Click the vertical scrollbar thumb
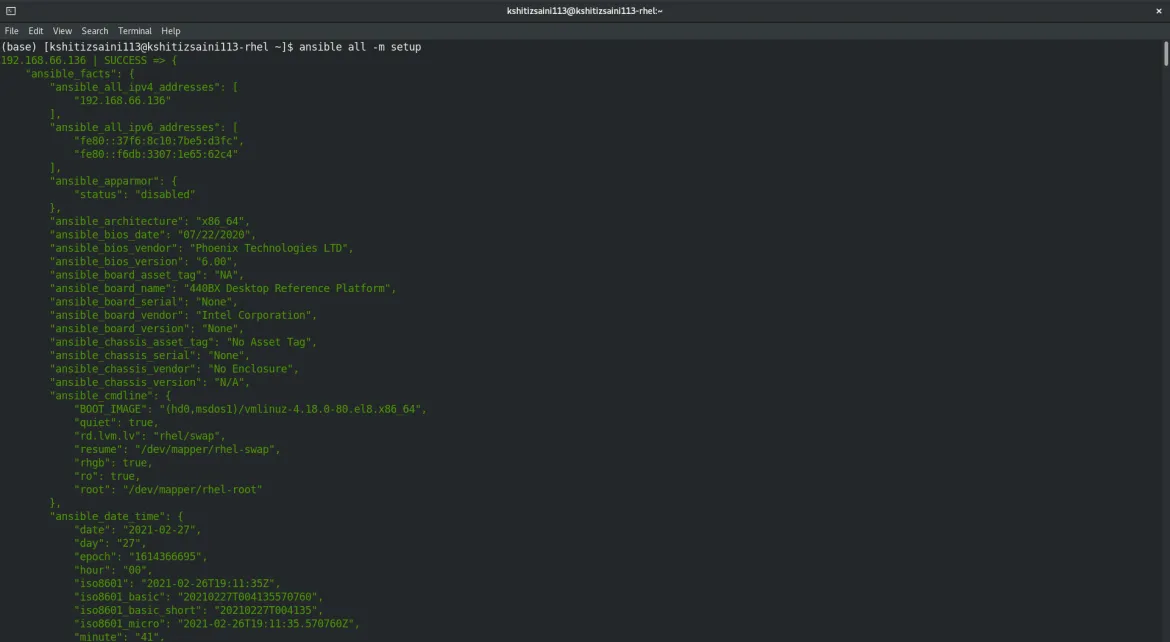Screen dimensions: 1170x642 [x=1166, y=54]
